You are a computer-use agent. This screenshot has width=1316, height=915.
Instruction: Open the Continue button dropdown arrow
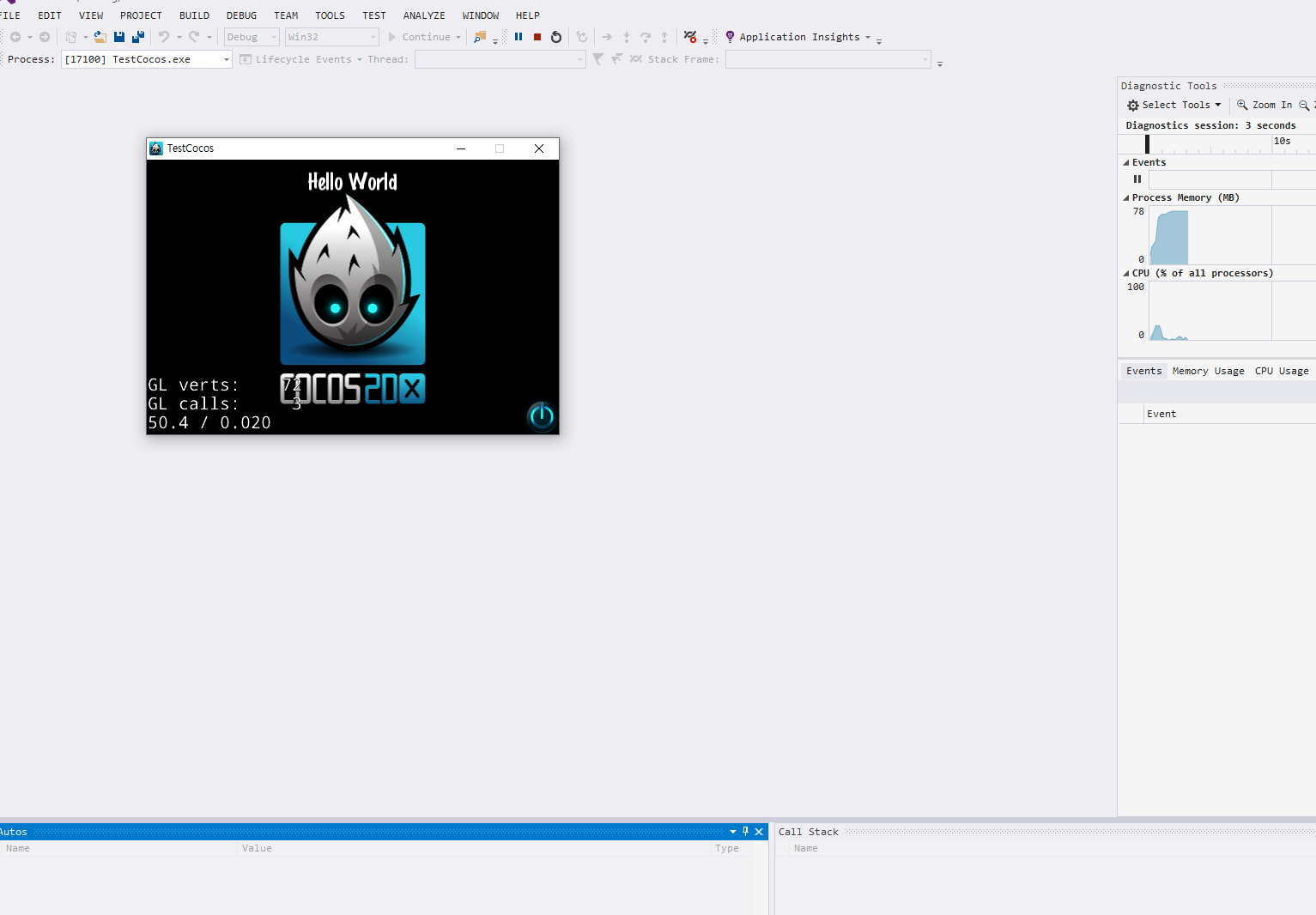click(x=458, y=38)
